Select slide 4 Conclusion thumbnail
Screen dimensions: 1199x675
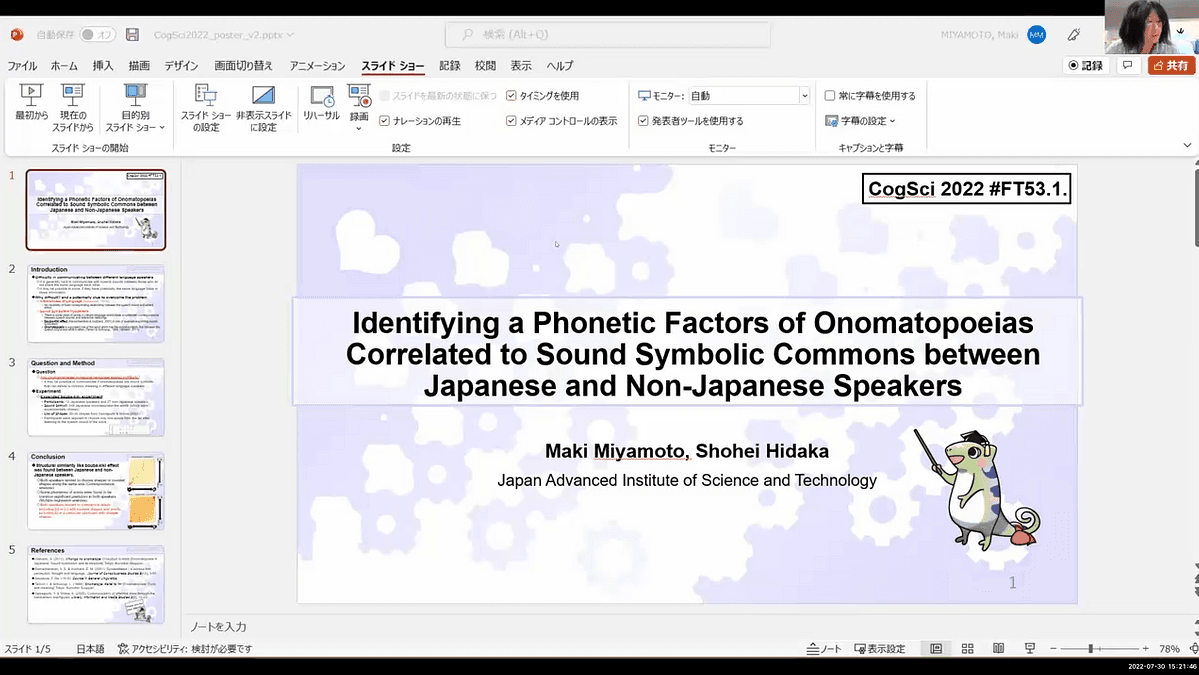tap(96, 491)
